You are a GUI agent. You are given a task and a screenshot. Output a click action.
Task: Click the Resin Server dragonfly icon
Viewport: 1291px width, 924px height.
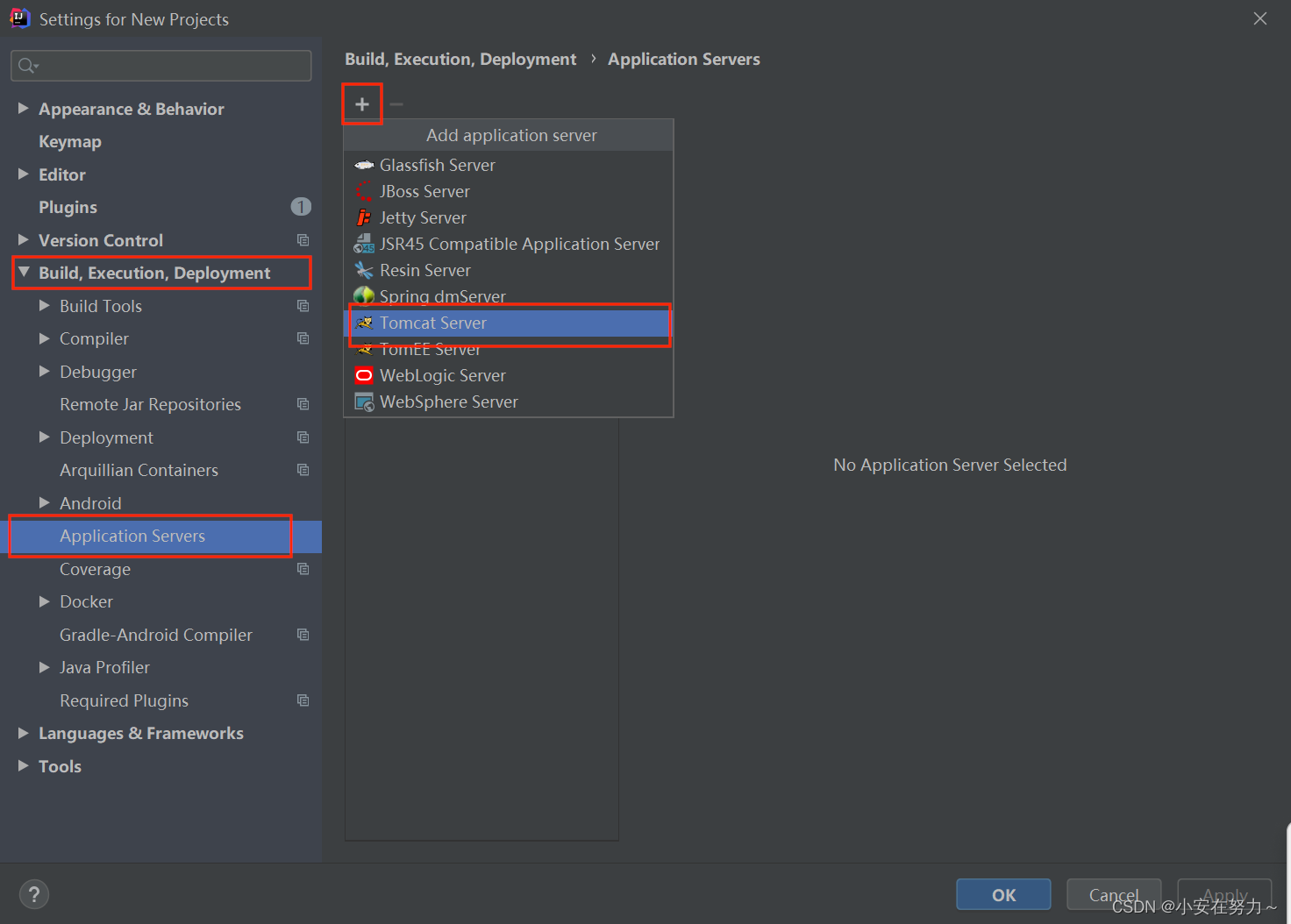(364, 270)
